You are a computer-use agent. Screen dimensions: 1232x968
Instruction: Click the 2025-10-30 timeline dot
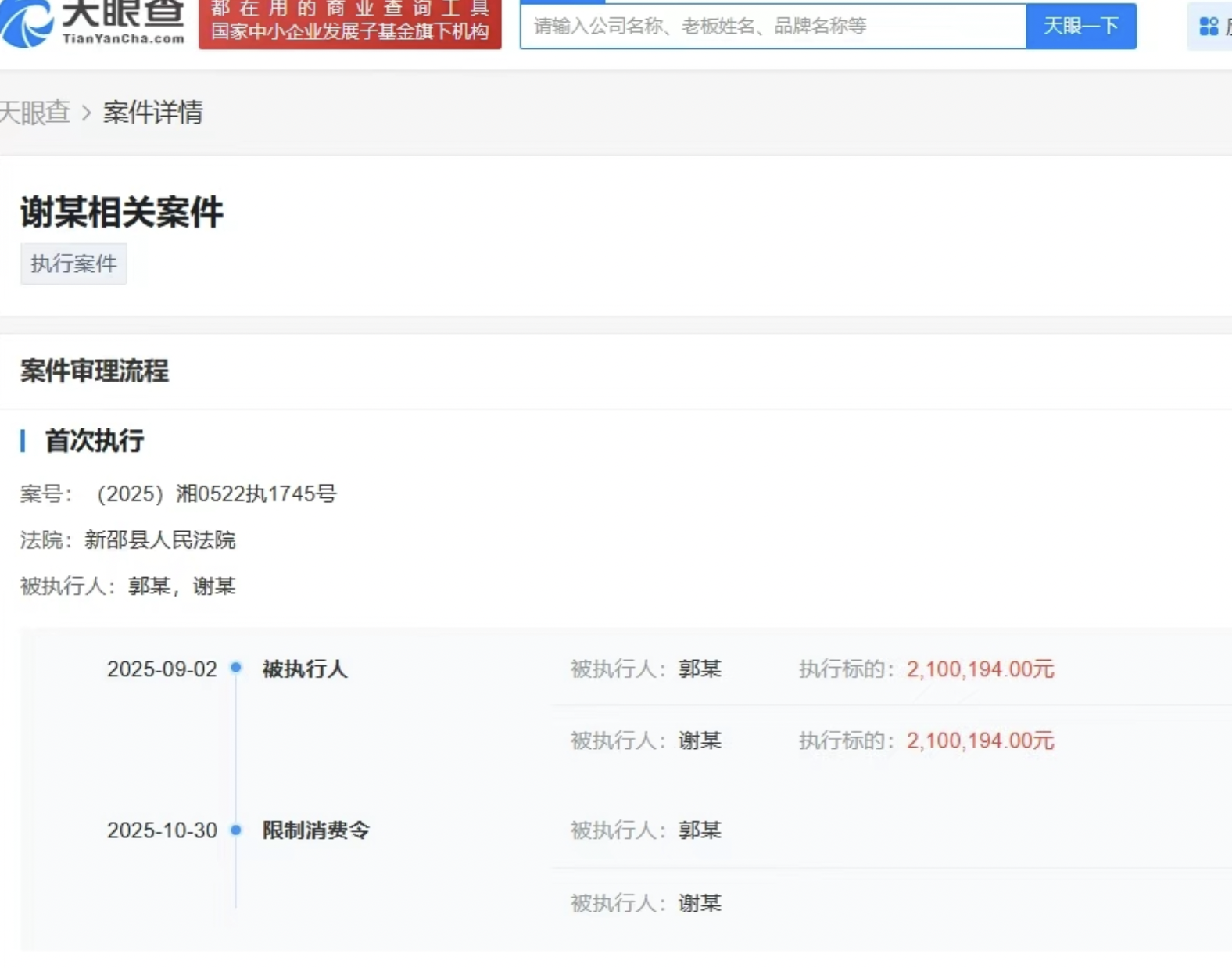235,830
